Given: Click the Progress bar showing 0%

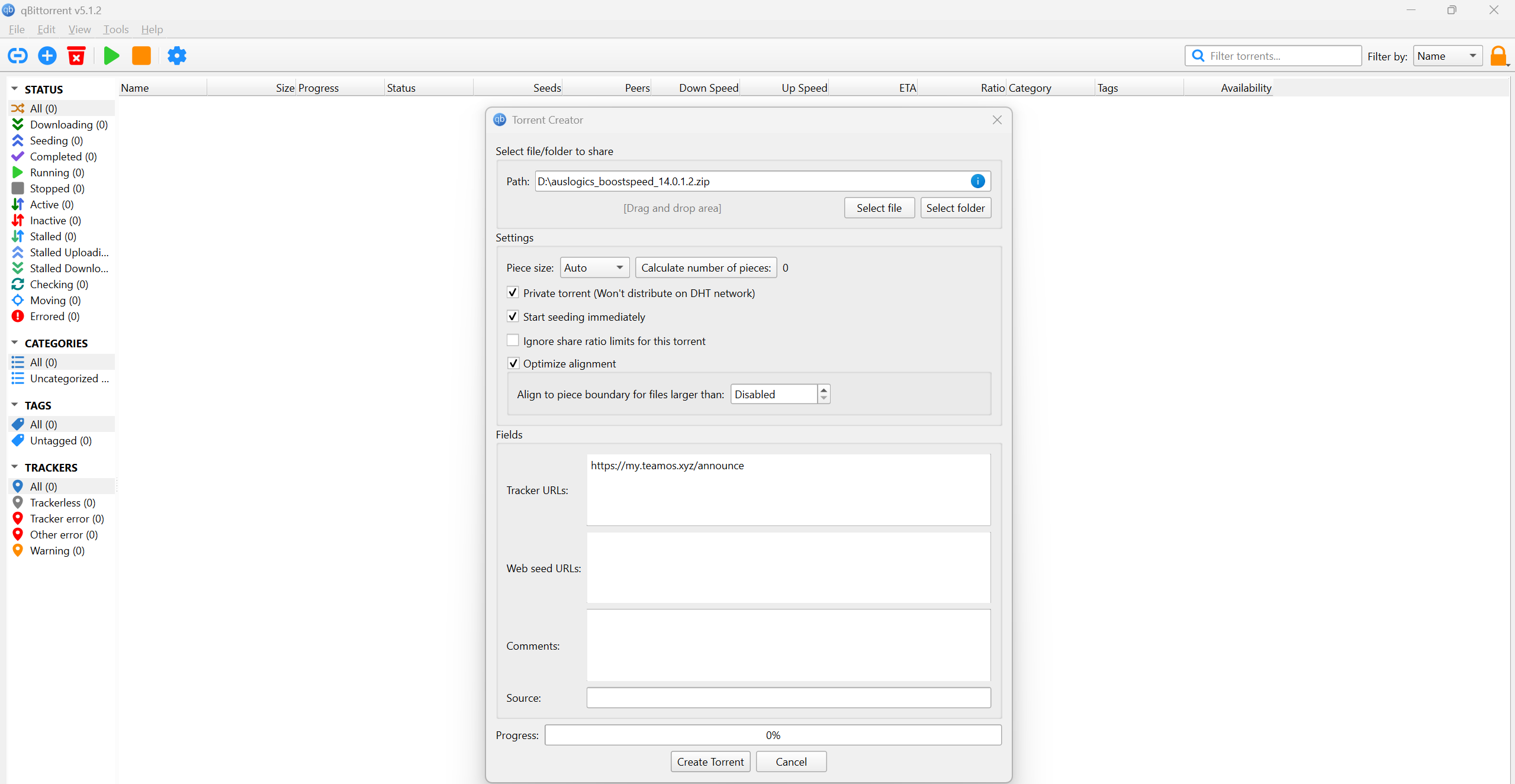Looking at the screenshot, I should tap(773, 735).
